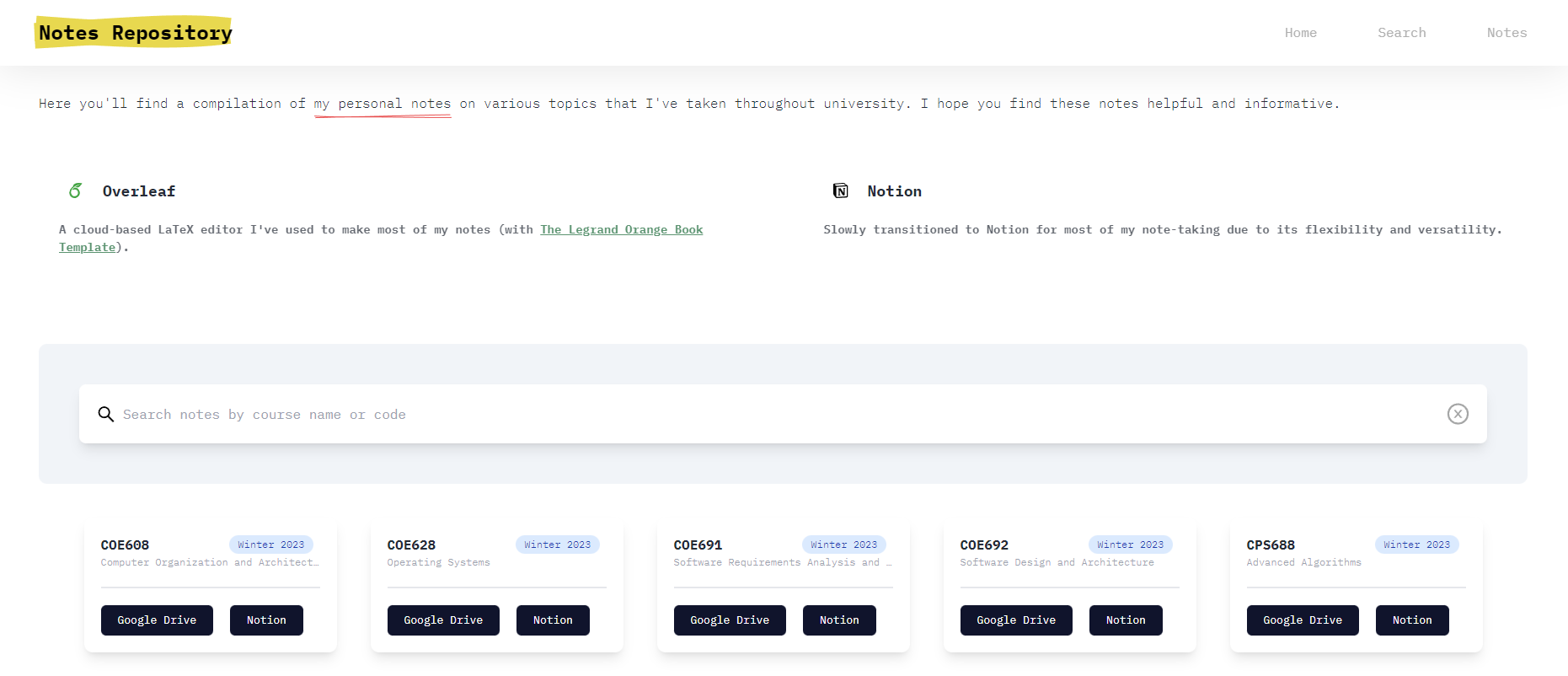Viewport: 1568px width, 676px height.
Task: Open Google Drive for COE692
Action: 1016,620
